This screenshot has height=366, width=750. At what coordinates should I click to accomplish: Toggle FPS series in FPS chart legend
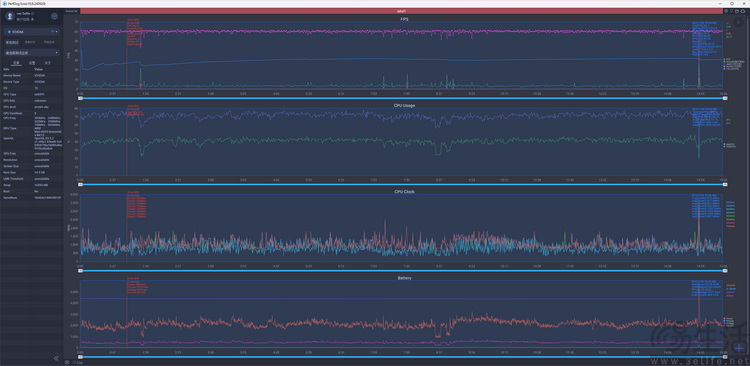(728, 59)
